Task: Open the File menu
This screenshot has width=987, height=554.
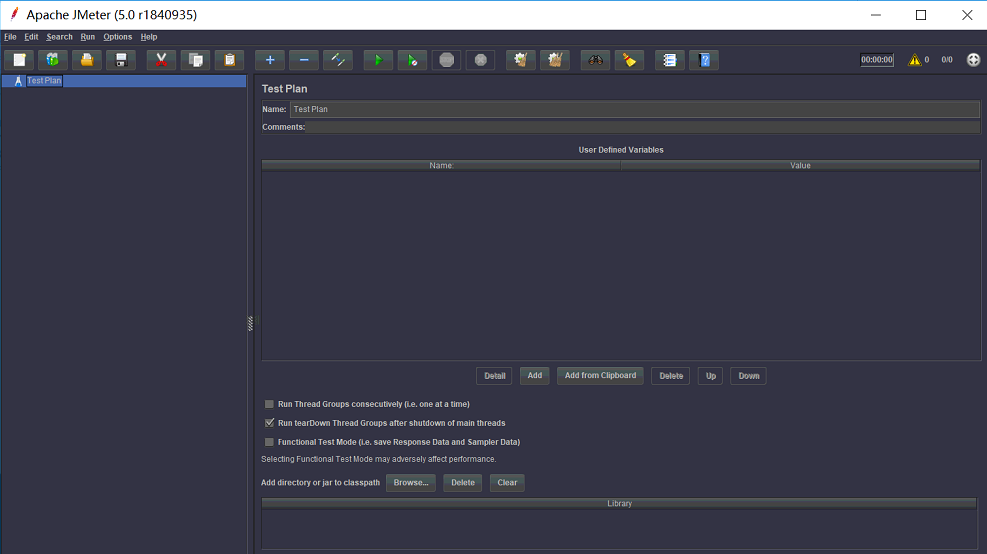Action: pos(10,37)
